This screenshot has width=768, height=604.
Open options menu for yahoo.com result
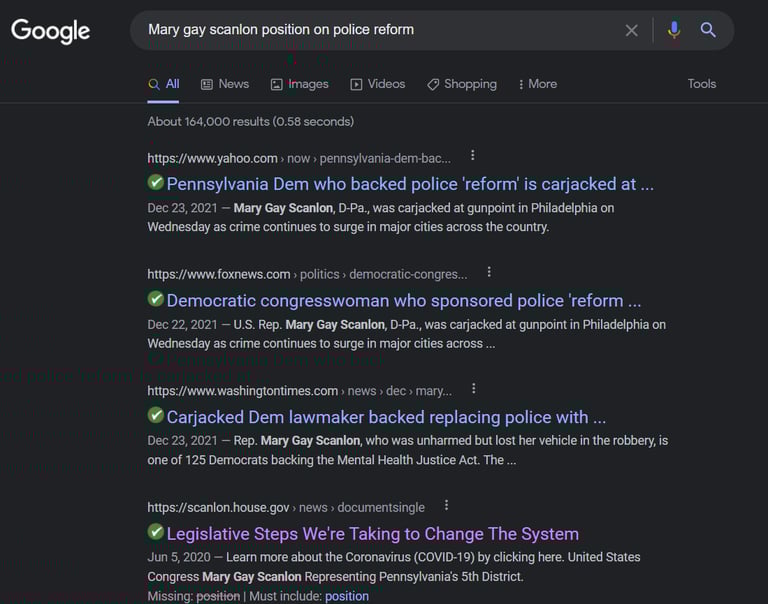coord(472,155)
